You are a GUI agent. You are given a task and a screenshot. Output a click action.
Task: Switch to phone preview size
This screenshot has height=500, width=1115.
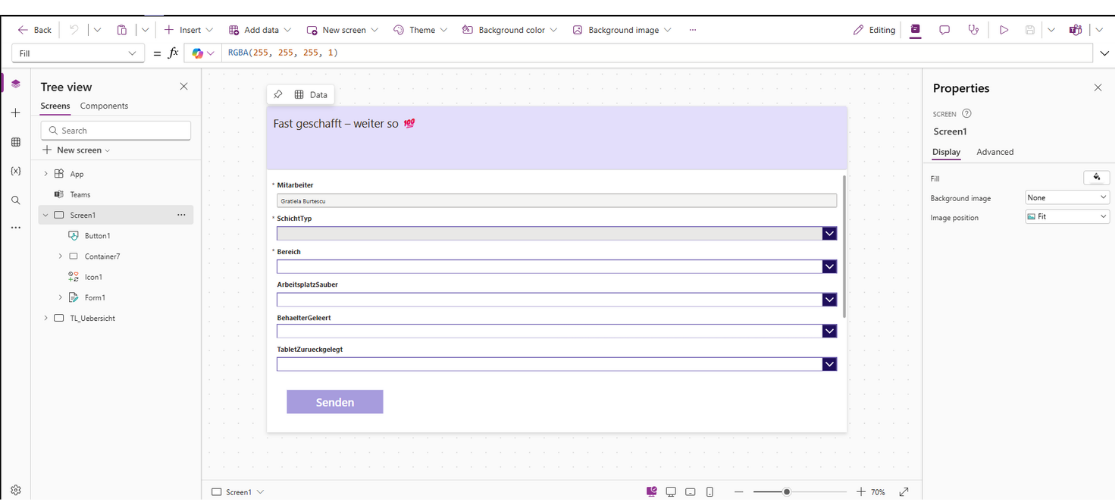(710, 492)
